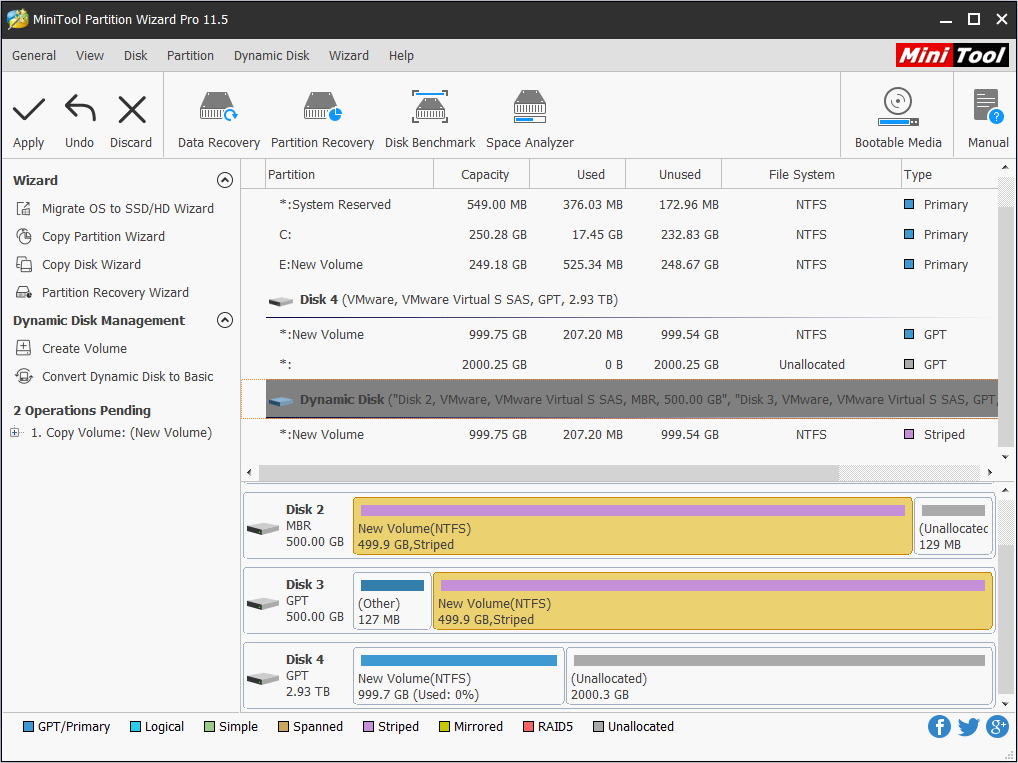
Task: Select Disk 4 drive icon in disk map
Action: pyautogui.click(x=263, y=679)
